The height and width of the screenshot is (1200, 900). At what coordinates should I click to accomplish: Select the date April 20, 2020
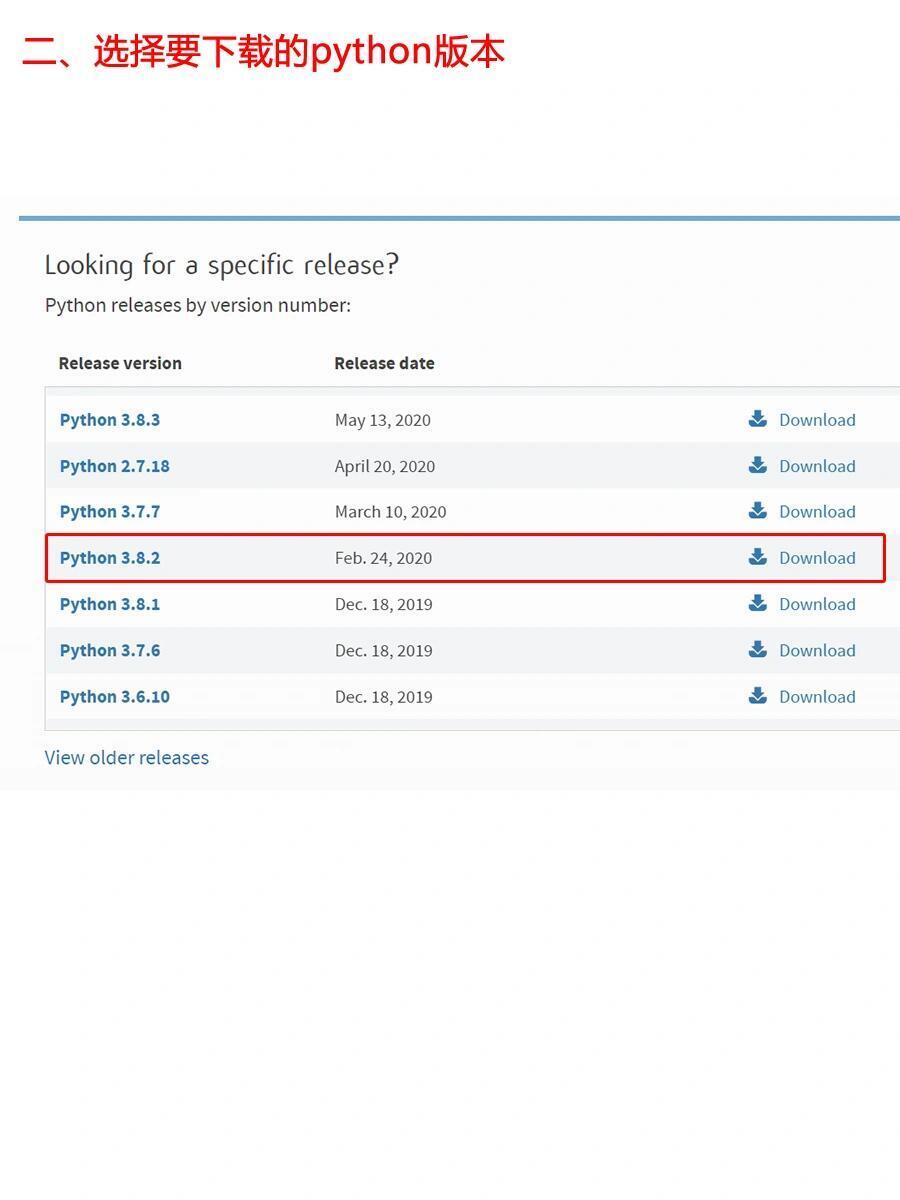(x=385, y=466)
